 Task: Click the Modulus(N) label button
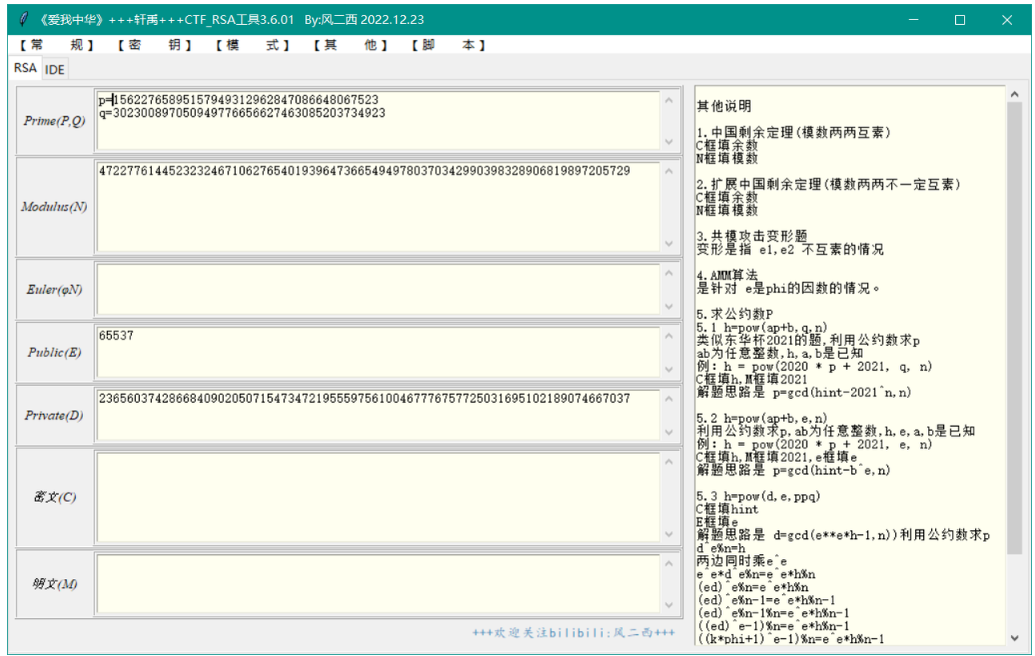(x=55, y=207)
